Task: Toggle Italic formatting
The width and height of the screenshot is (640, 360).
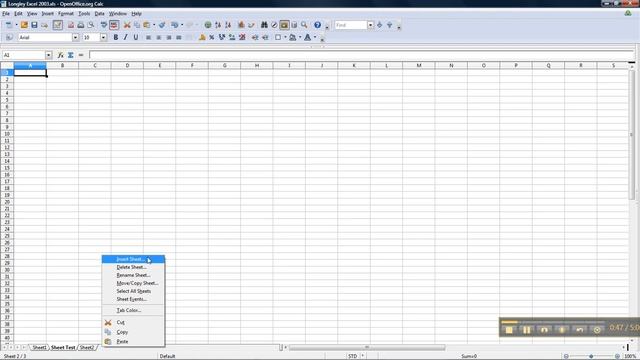Action: 126,38
